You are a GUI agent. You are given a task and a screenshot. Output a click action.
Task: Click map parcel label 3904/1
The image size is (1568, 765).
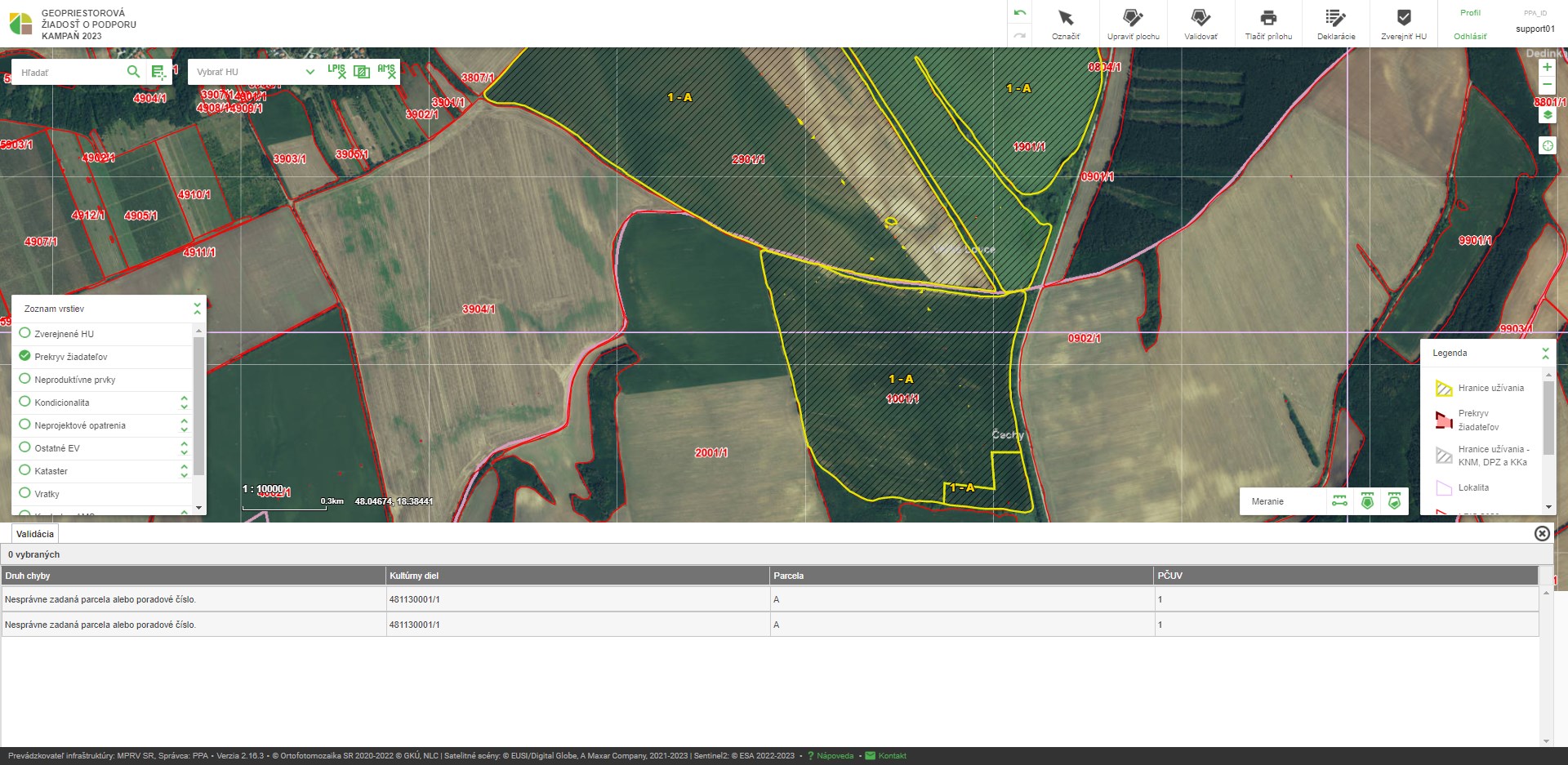(479, 309)
